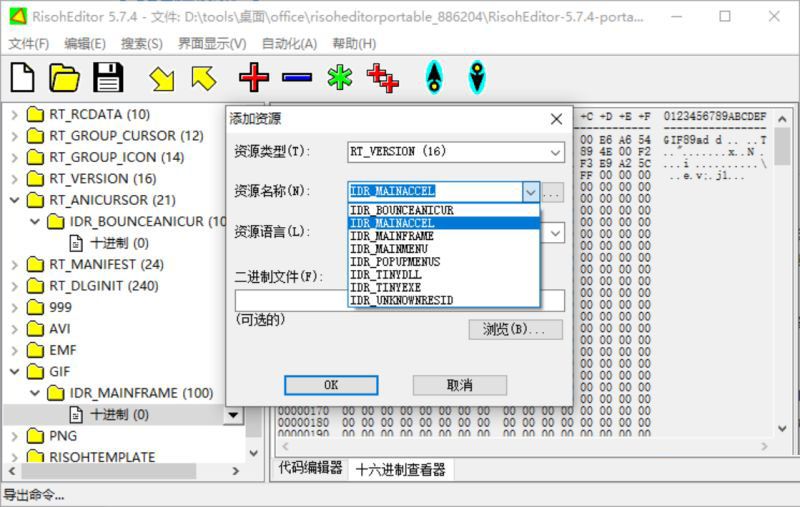
Task: Click the 浏览(B)... browse button
Action: coord(515,329)
